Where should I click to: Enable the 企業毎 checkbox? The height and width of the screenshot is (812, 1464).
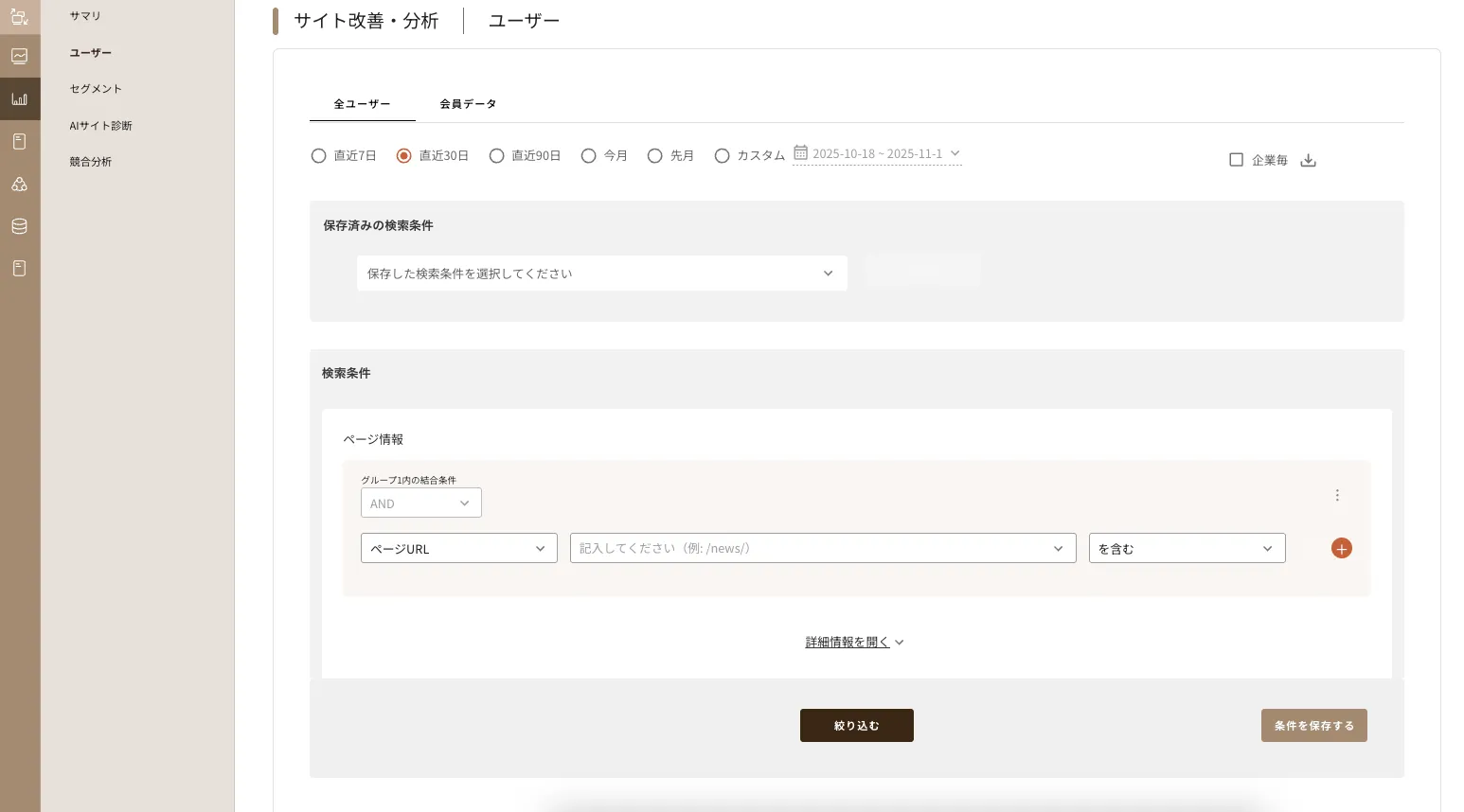click(1236, 160)
